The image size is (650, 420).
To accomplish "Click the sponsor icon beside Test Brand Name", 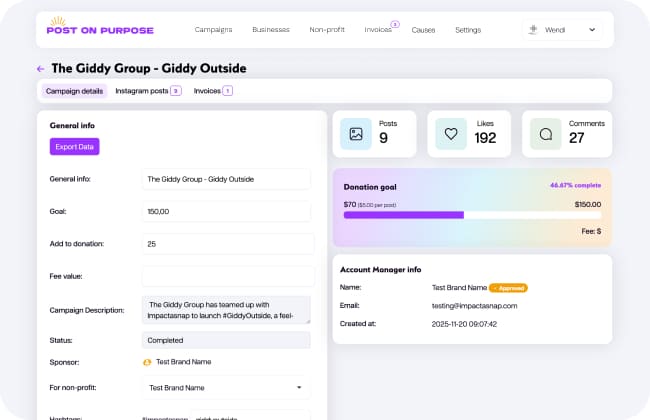I will tap(148, 362).
